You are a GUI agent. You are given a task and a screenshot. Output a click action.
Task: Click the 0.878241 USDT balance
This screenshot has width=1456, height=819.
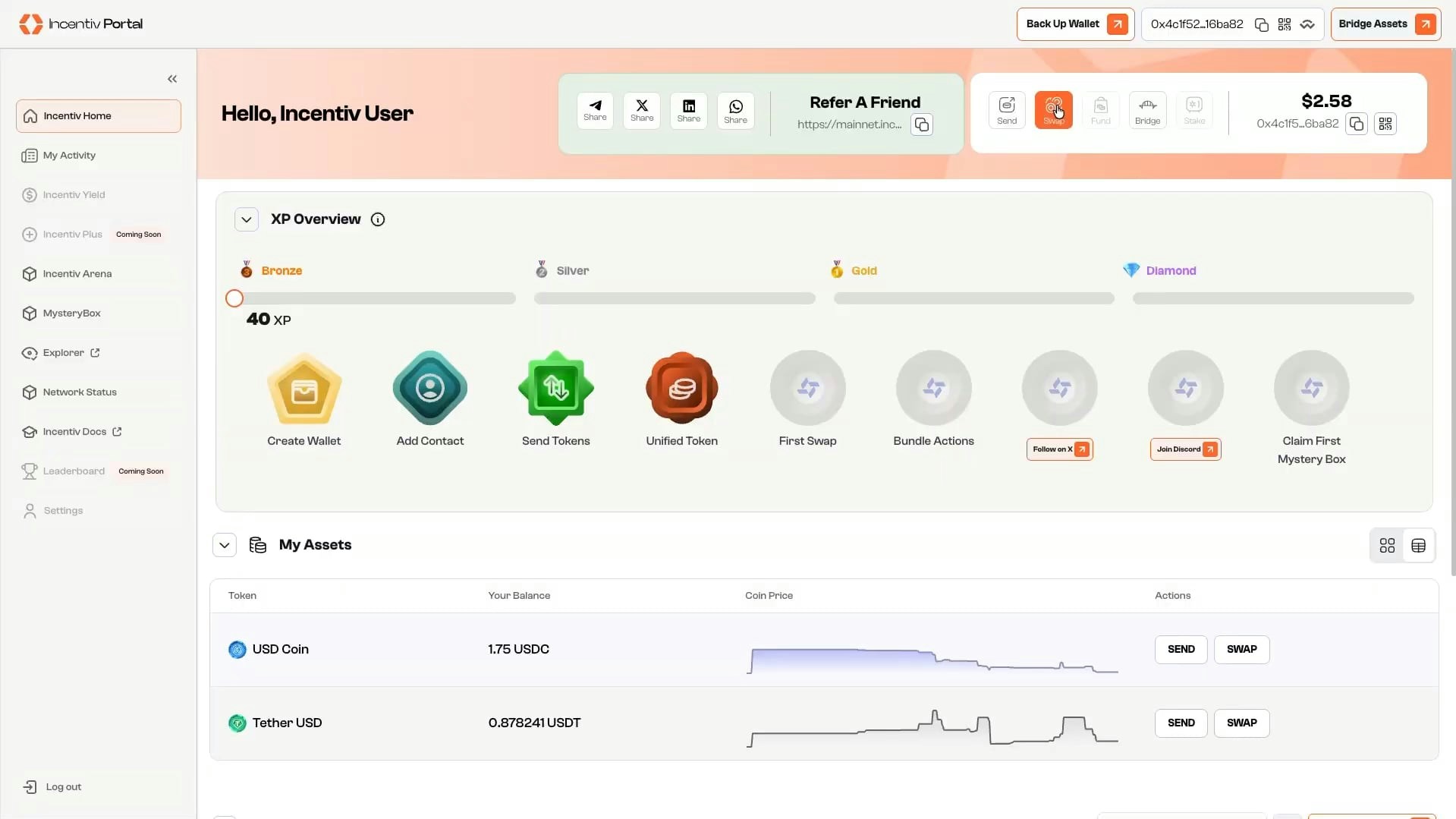534,723
